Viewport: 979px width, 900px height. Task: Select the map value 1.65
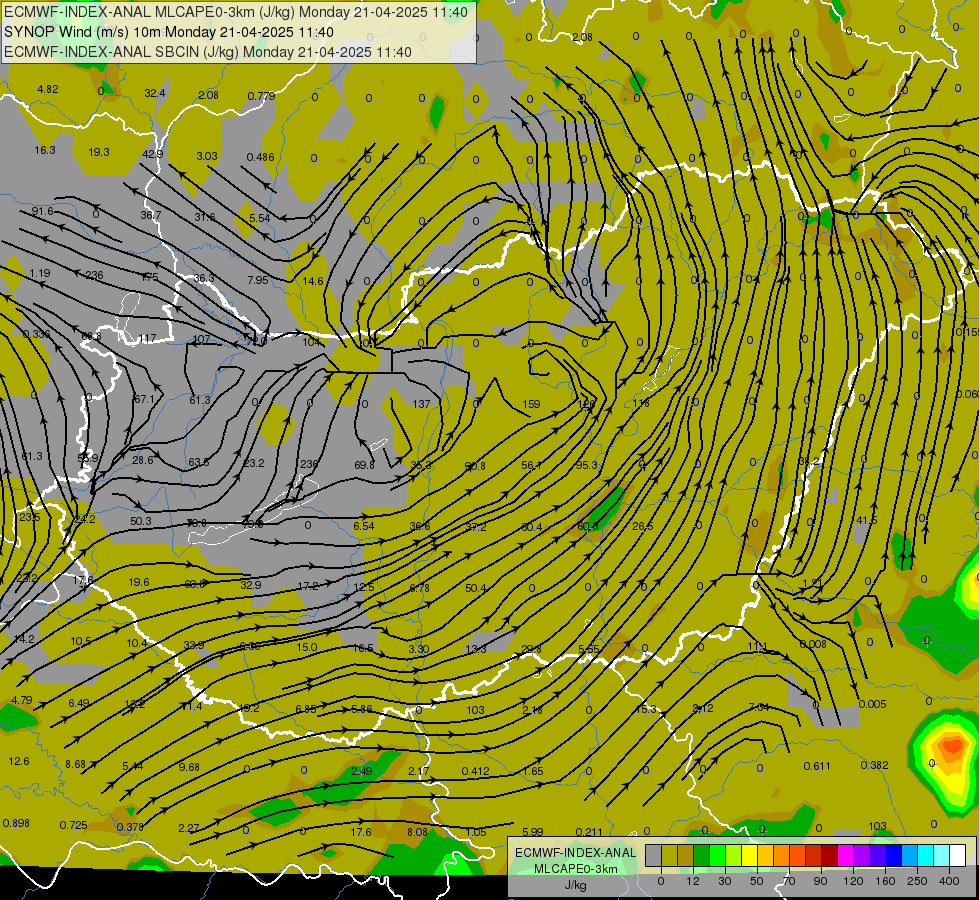[533, 771]
